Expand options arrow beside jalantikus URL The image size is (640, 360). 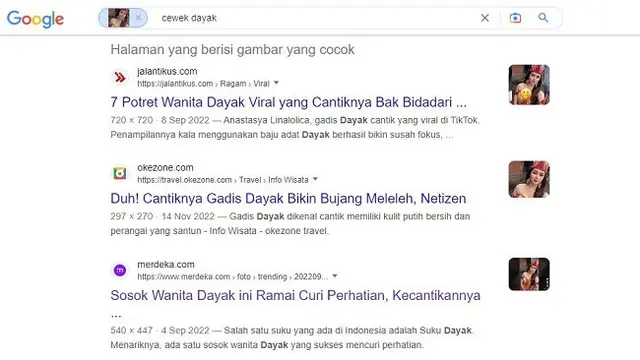pyautogui.click(x=276, y=83)
